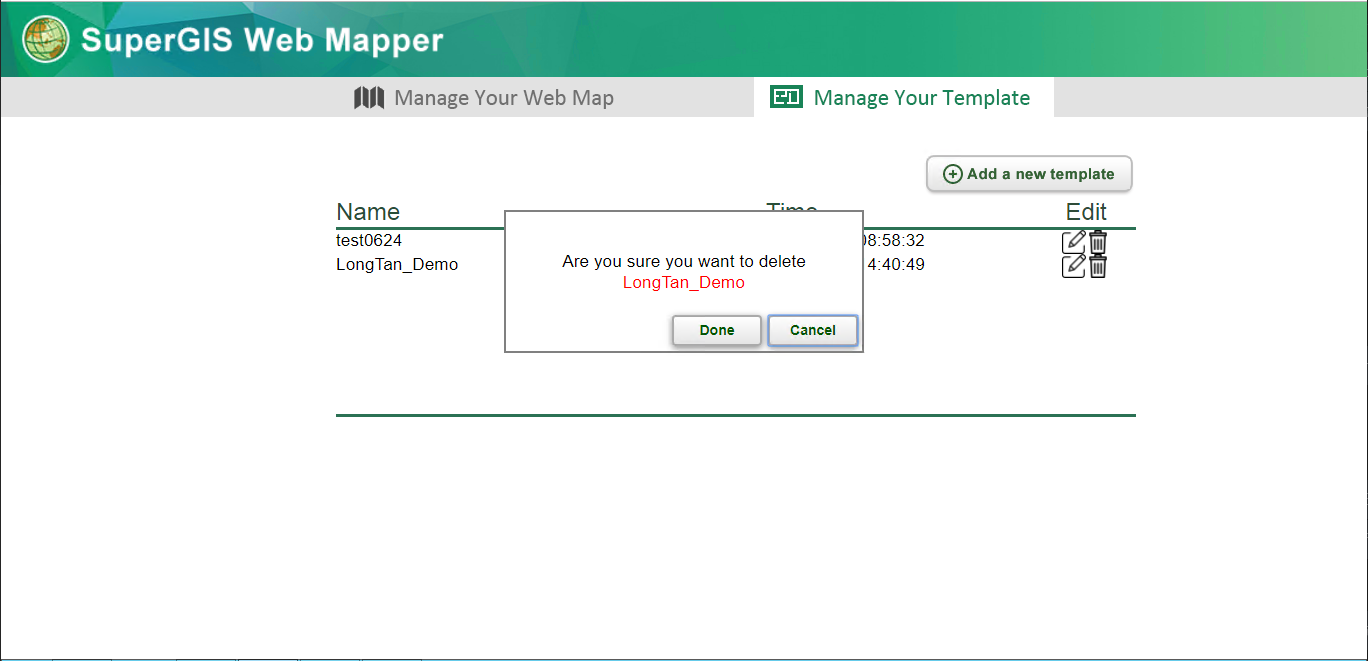Click the Name column header
Viewport: 1368px width, 661px height.
coord(368,212)
